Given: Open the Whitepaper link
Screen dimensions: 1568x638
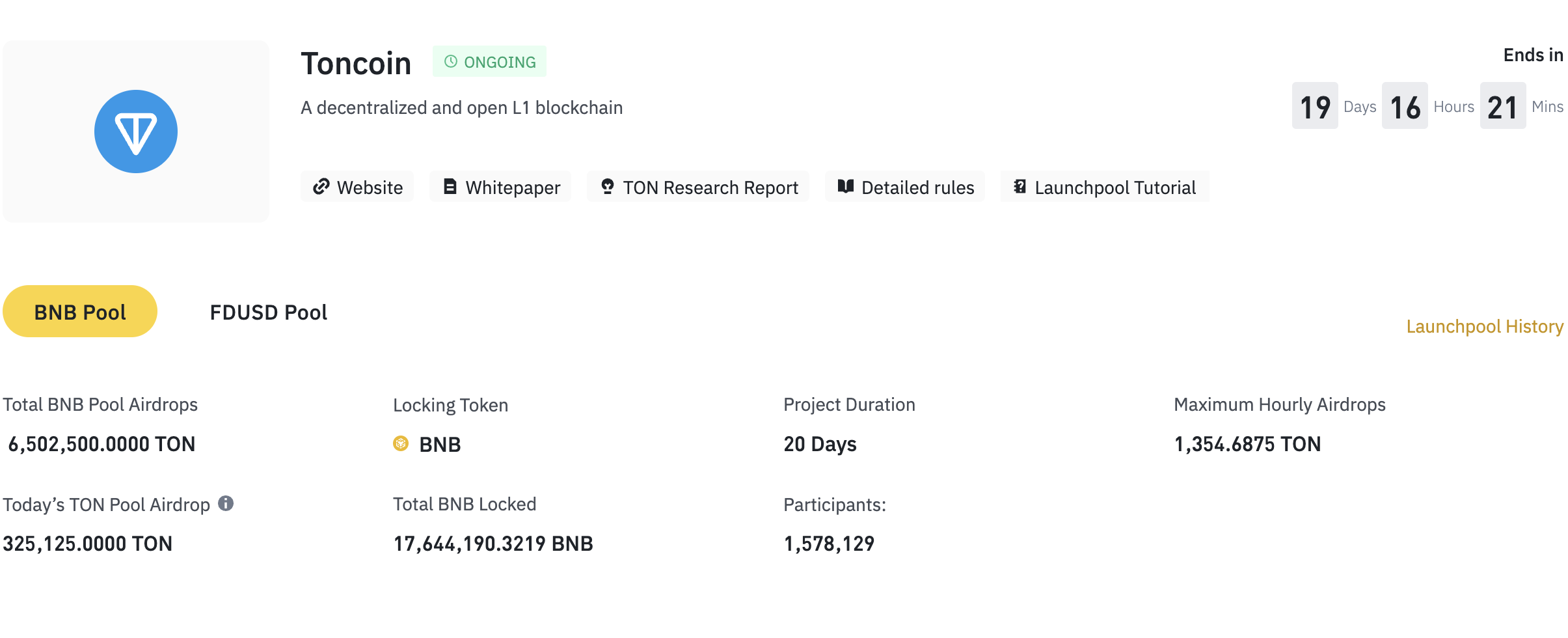Looking at the screenshot, I should point(500,187).
